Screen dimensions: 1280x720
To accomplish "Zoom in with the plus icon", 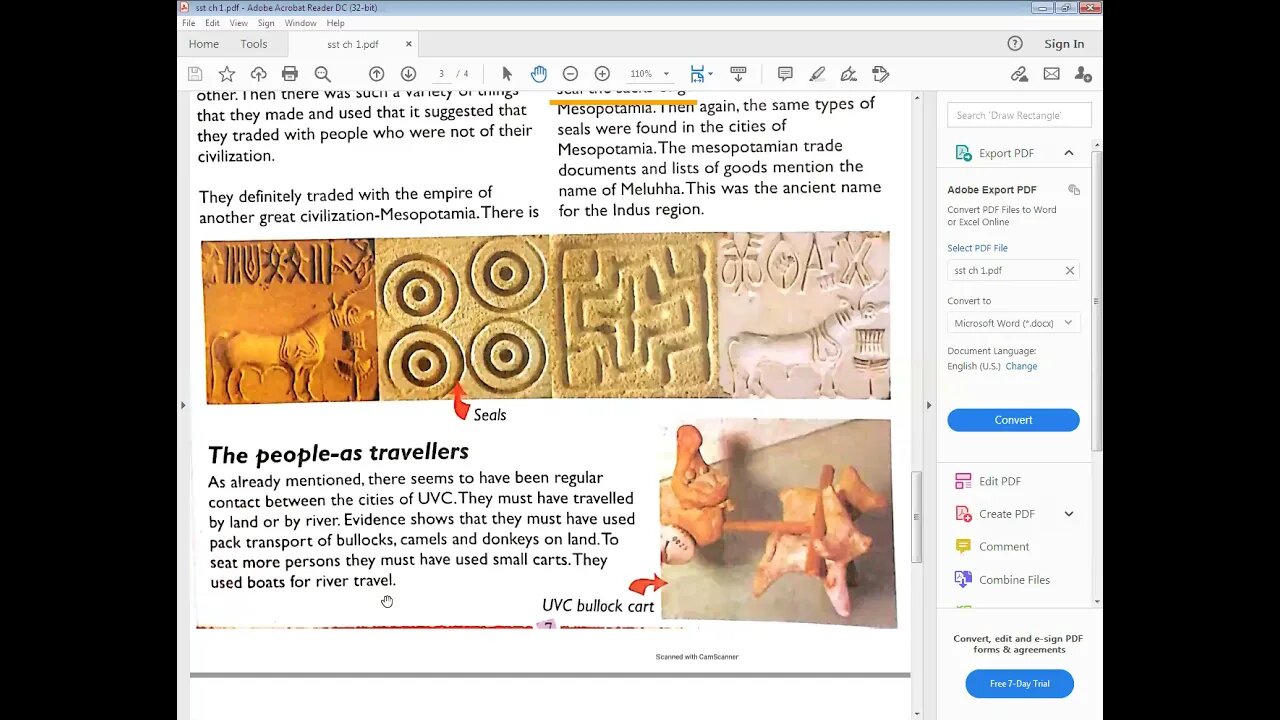I will (x=602, y=74).
